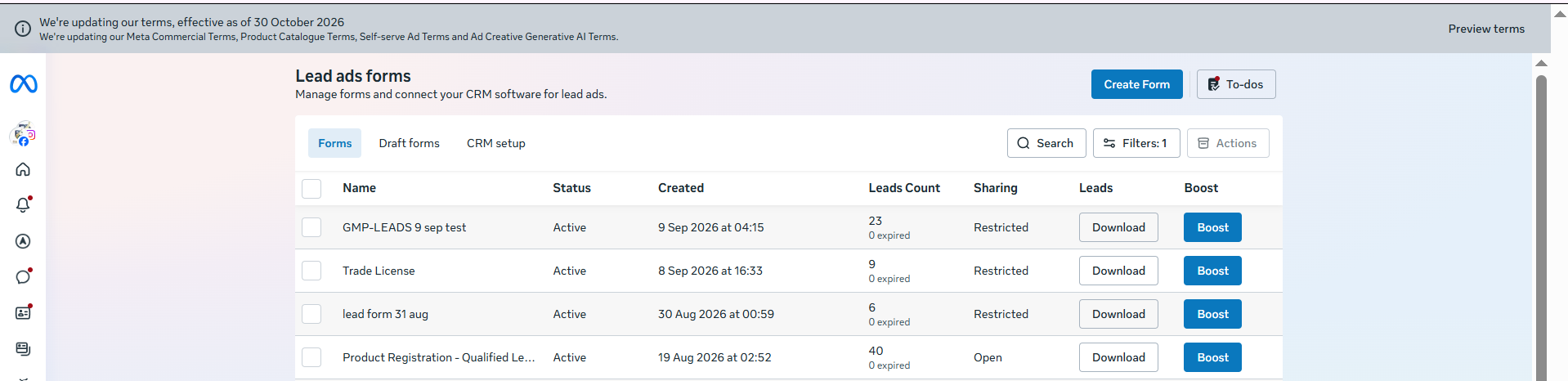Click the Product Registration - Qualified Le... name
Viewport: 1568px width, 381px height.
(x=439, y=357)
